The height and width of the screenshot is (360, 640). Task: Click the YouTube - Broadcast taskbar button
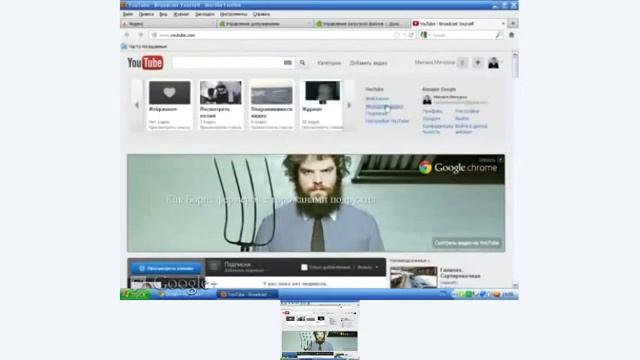247,294
